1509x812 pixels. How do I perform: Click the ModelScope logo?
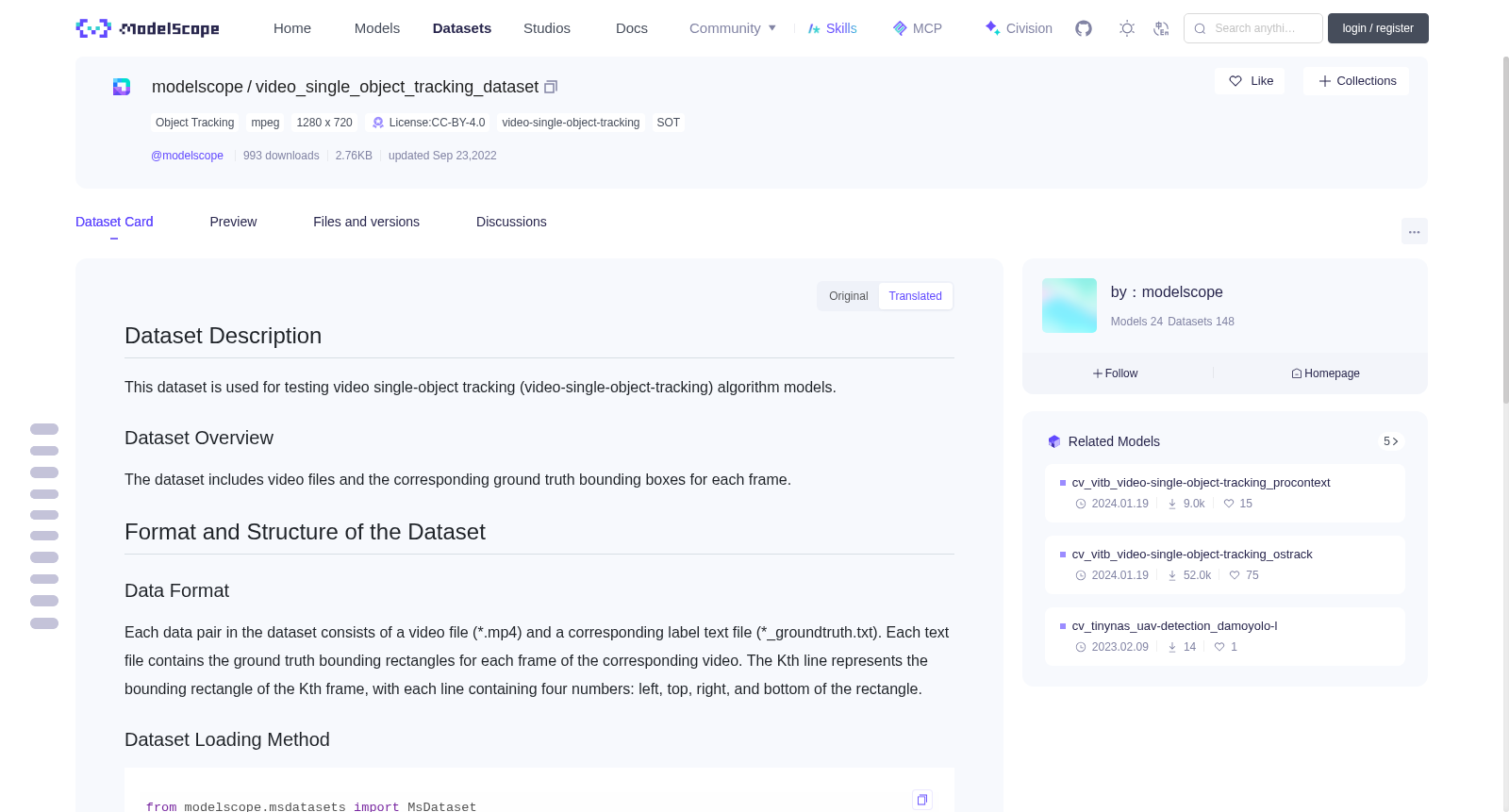(x=148, y=28)
